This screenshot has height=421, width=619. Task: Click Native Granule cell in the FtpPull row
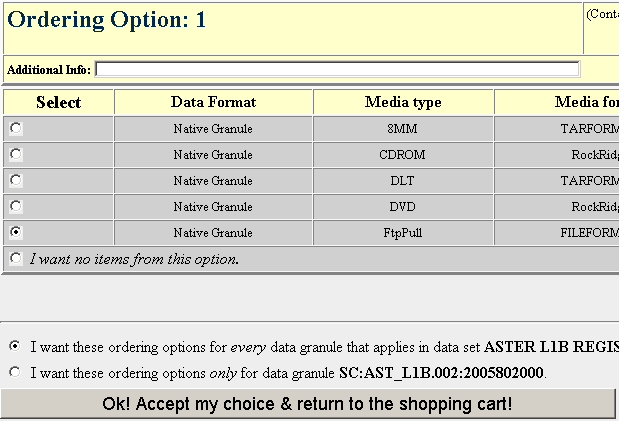[213, 232]
